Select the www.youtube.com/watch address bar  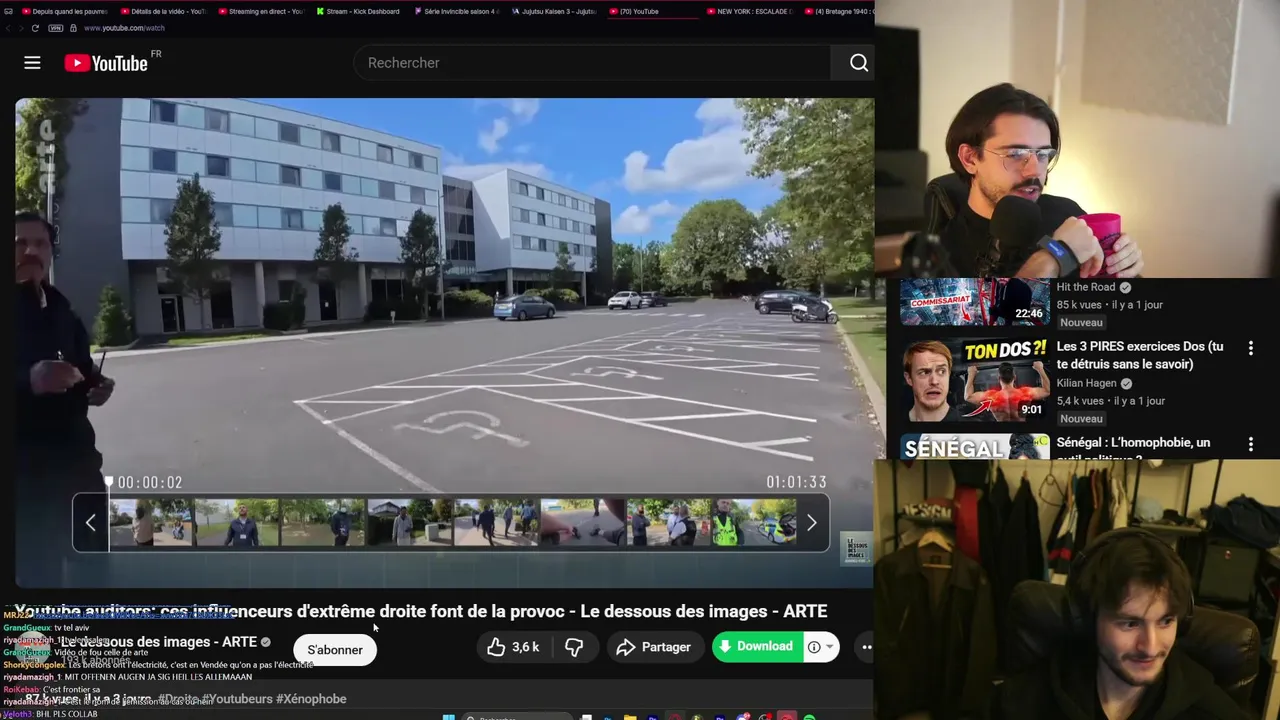(124, 28)
